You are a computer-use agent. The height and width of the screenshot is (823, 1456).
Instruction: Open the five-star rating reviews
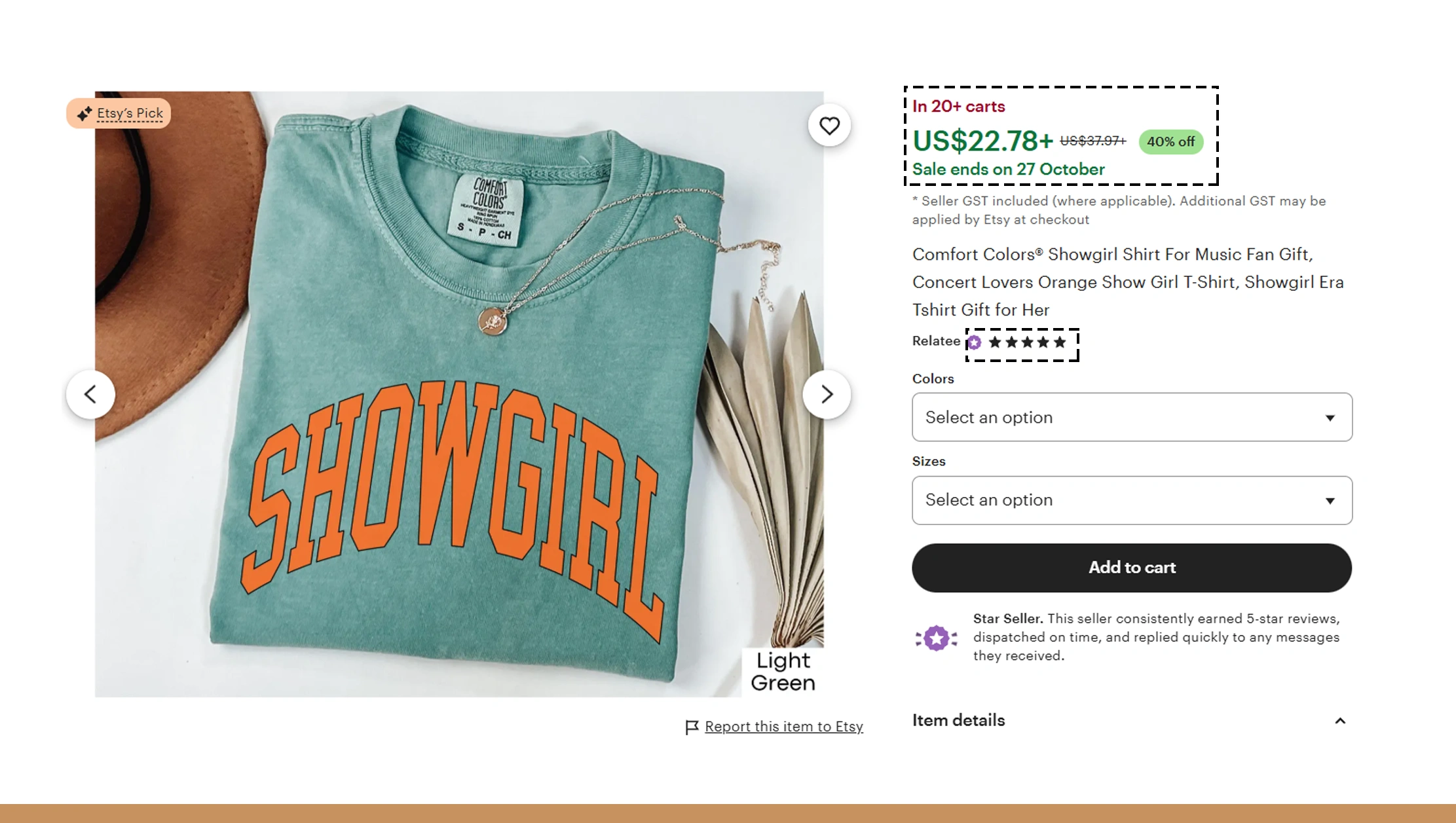click(x=1027, y=342)
